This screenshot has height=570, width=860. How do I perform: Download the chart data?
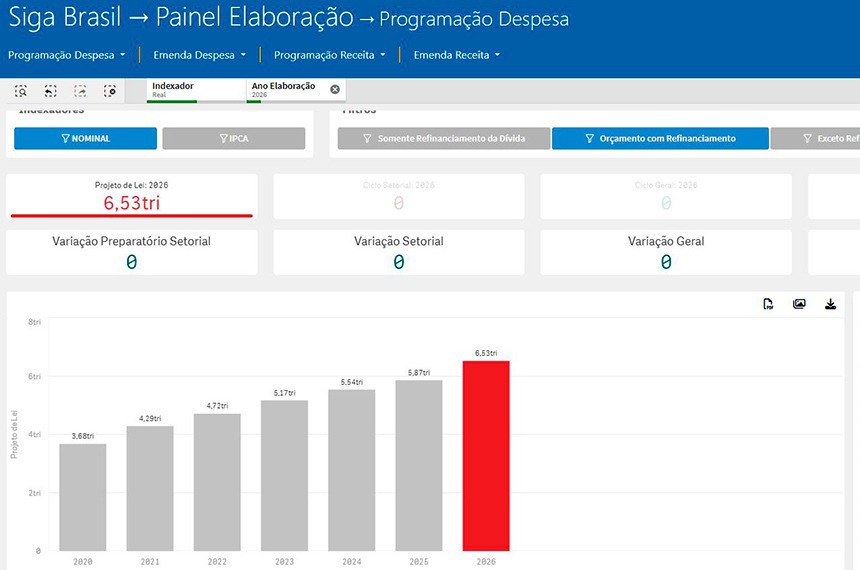click(830, 304)
